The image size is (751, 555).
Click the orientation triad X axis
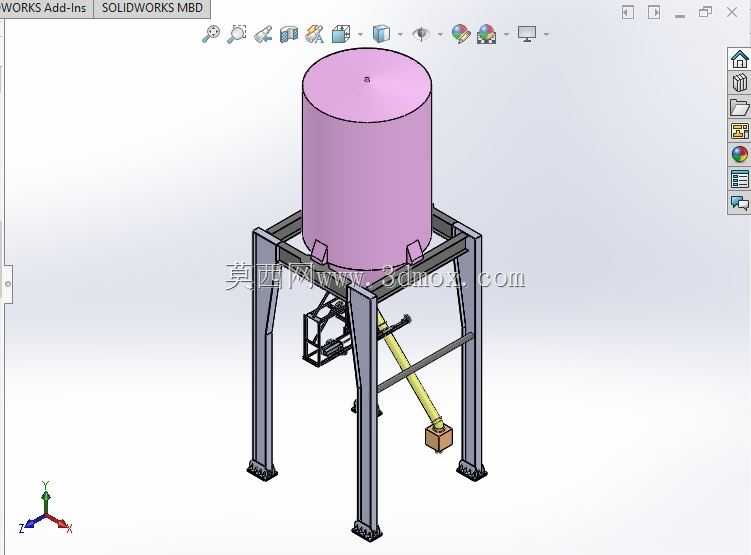pos(61,524)
